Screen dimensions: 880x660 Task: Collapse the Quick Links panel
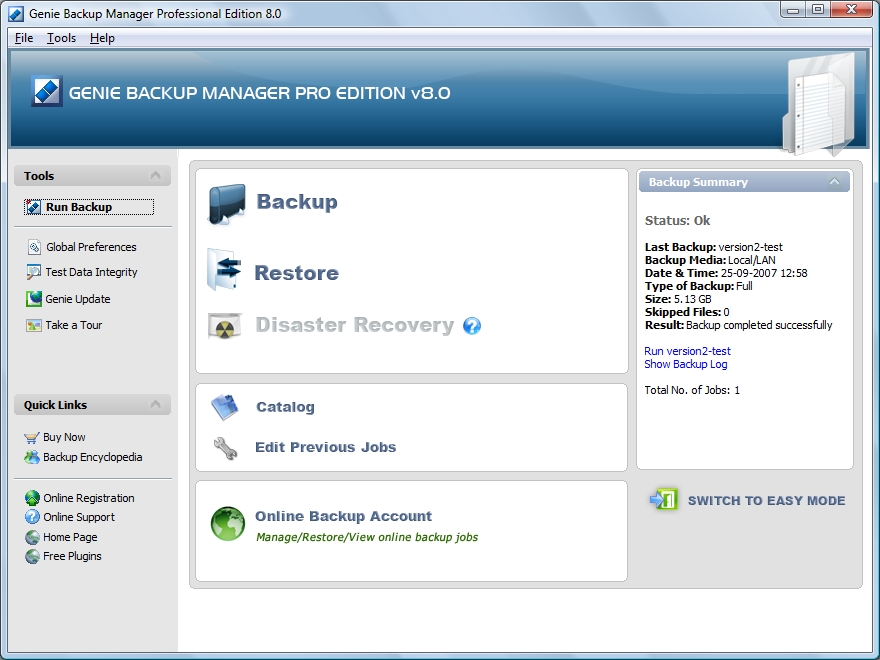(155, 405)
